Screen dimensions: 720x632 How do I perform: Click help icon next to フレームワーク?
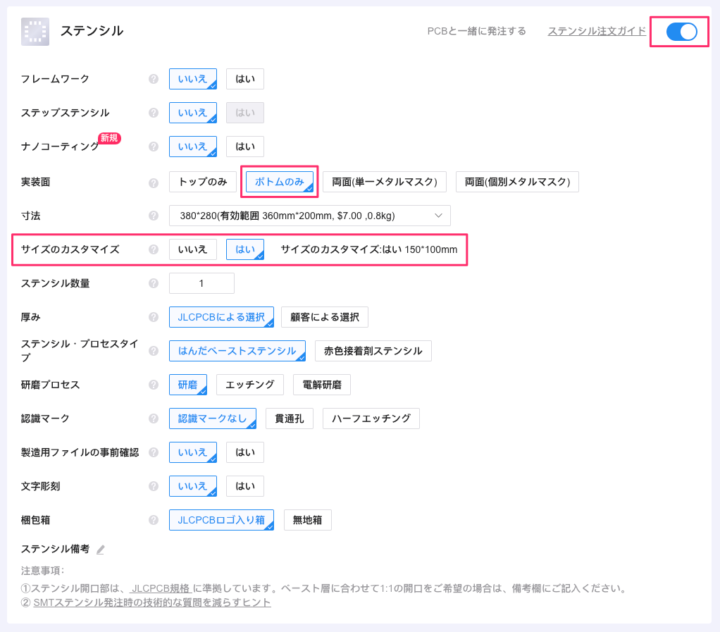coord(154,79)
